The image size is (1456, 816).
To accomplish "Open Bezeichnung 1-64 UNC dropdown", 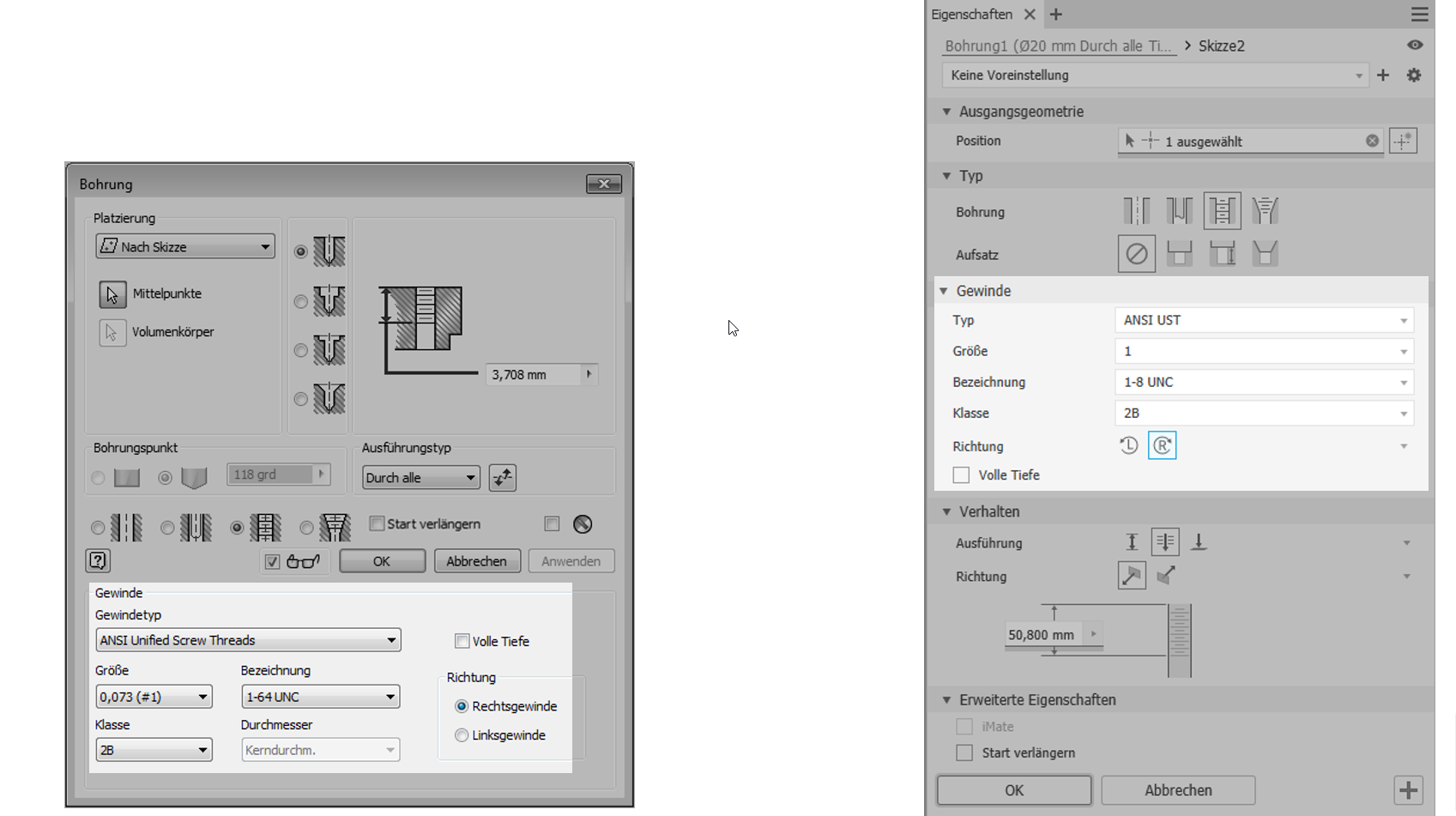I will [321, 697].
